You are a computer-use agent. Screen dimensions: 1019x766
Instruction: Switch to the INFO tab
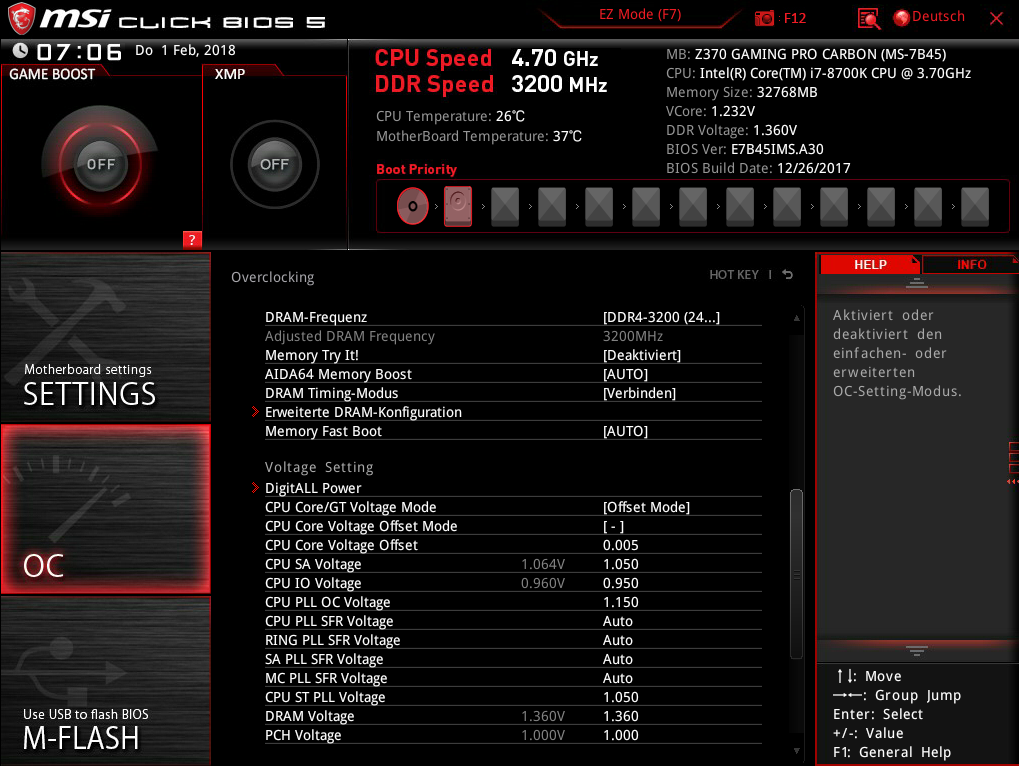(x=972, y=264)
